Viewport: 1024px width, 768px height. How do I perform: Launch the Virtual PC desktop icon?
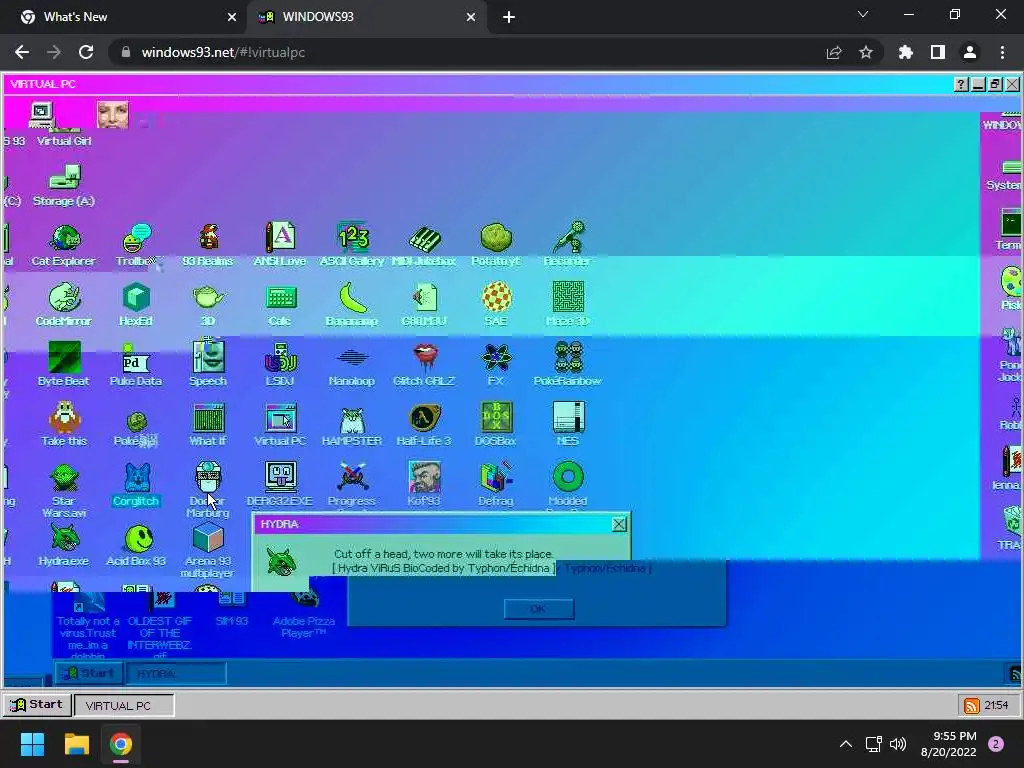[x=280, y=424]
